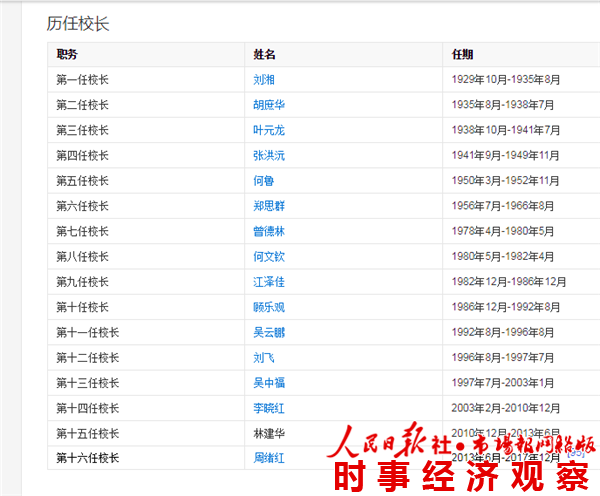The width and height of the screenshot is (600, 496).
Task: Open the 何鲁 link
Action: pyautogui.click(x=264, y=181)
